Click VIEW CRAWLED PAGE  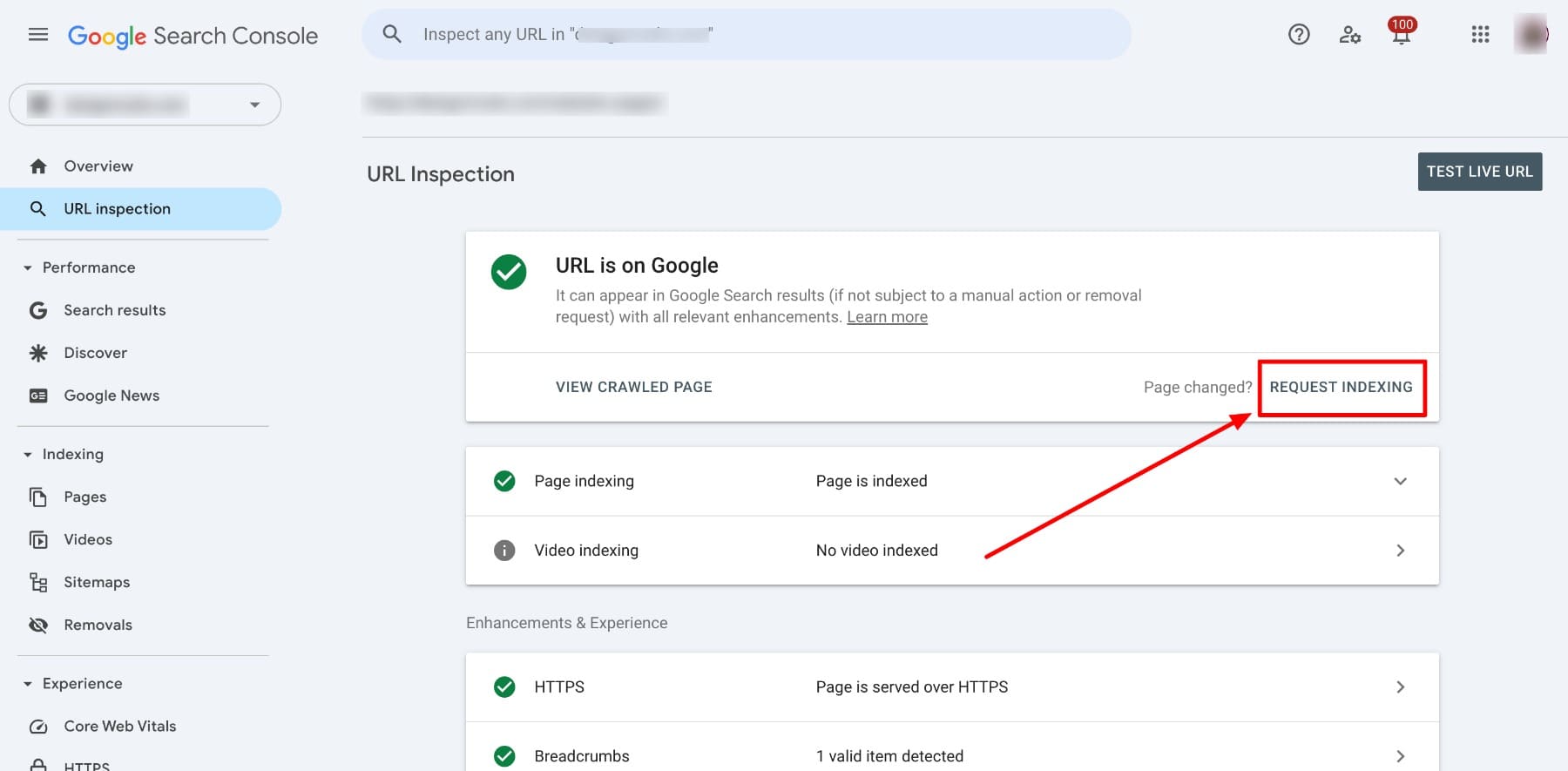point(634,387)
